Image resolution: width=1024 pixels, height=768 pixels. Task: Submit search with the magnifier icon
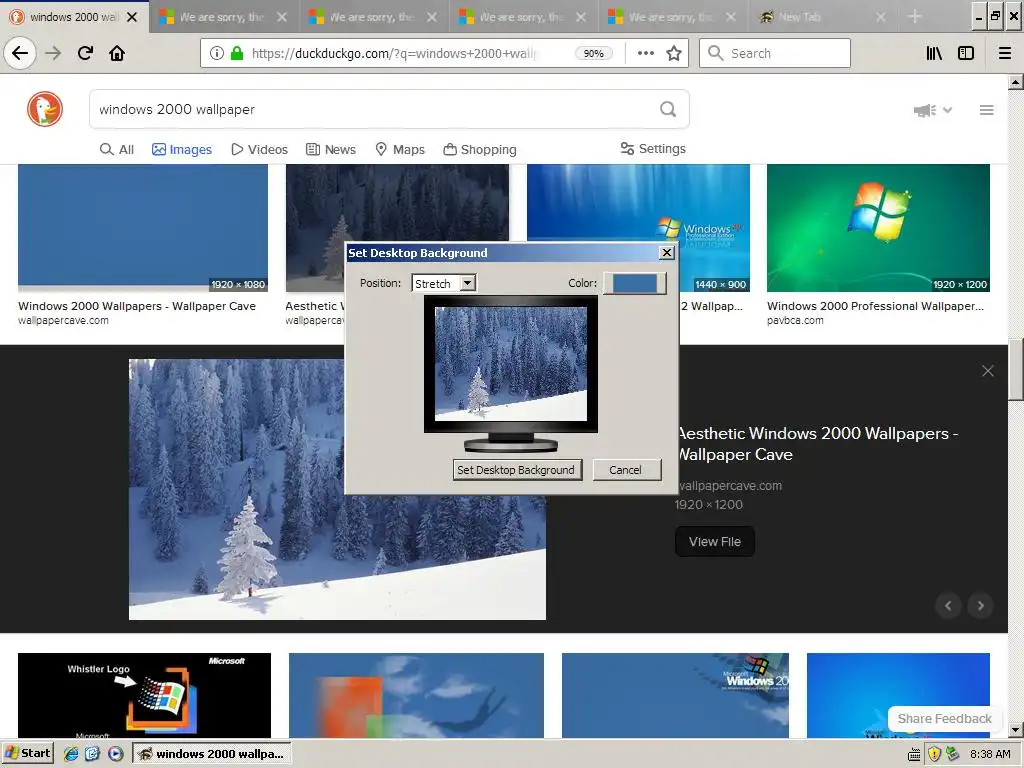tap(668, 109)
